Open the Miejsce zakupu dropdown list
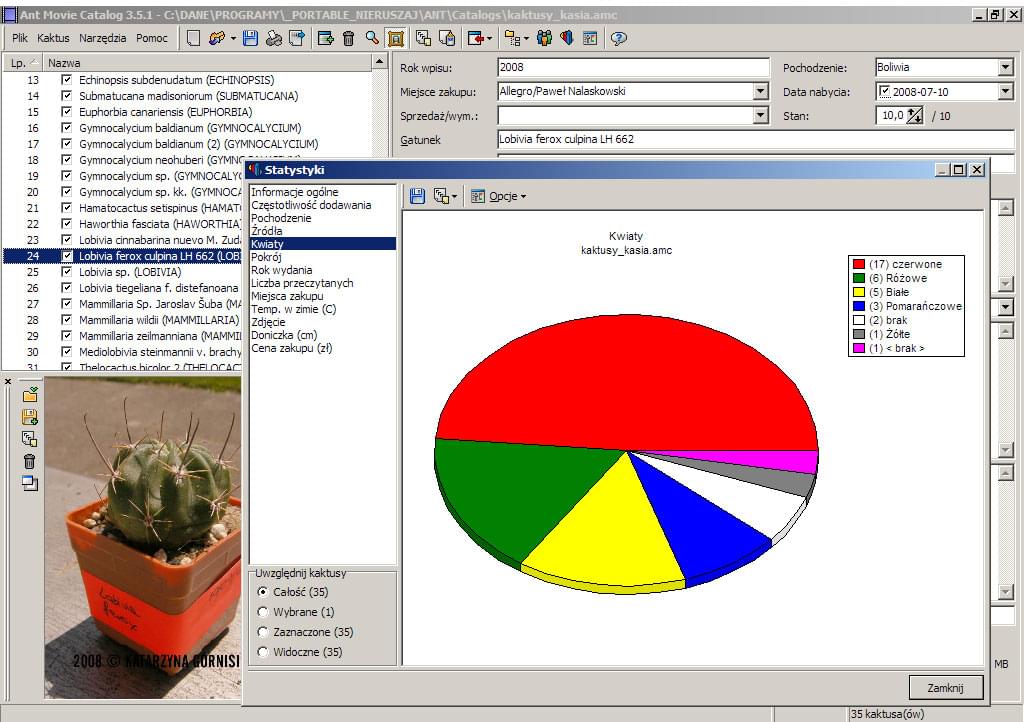Image resolution: width=1024 pixels, height=722 pixels. point(760,92)
